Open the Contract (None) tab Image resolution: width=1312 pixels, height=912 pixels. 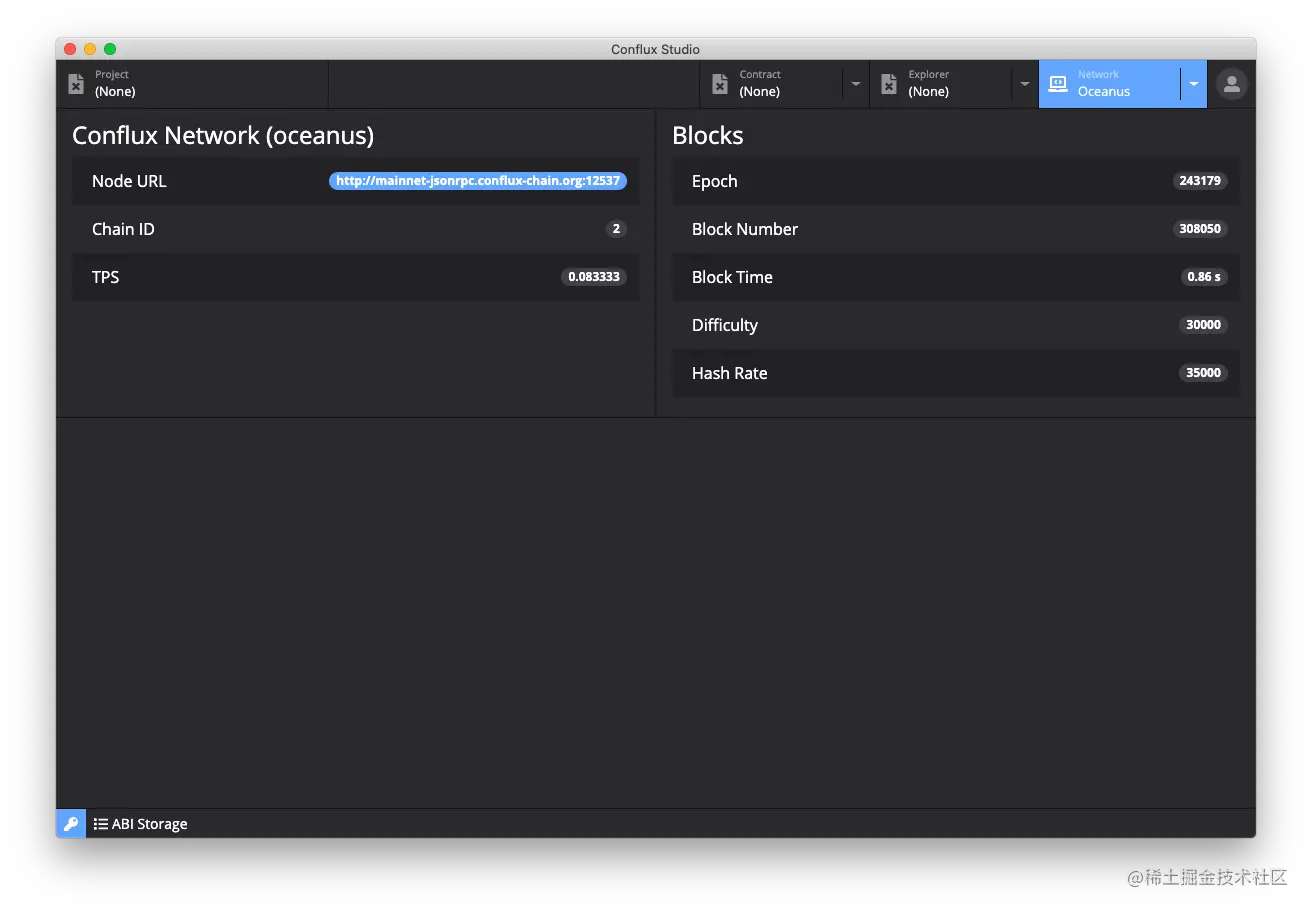(x=771, y=84)
